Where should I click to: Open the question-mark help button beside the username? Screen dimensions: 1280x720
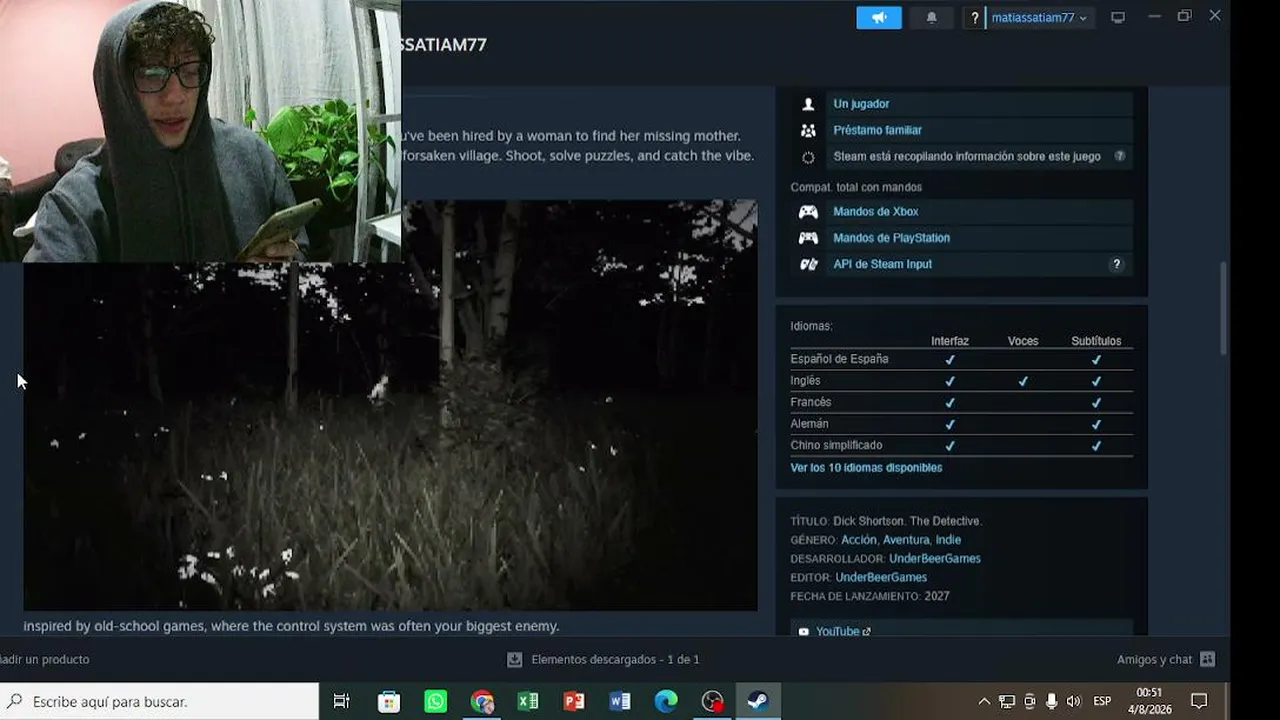coord(975,18)
